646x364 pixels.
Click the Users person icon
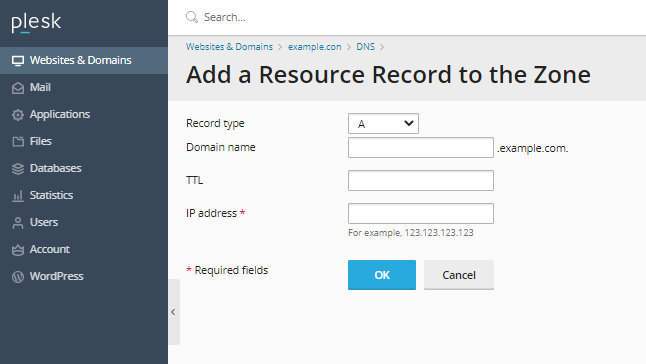(18, 223)
